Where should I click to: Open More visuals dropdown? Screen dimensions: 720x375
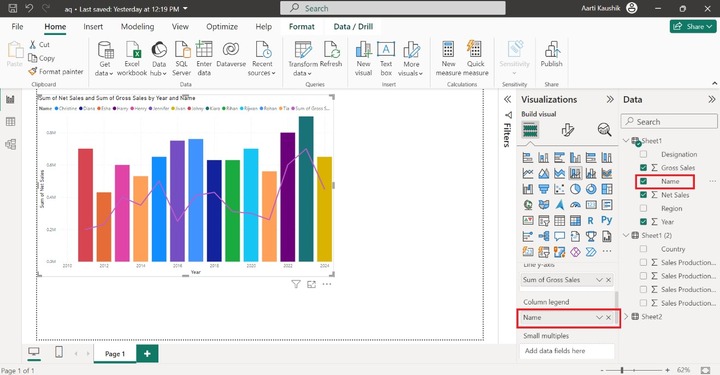[411, 58]
